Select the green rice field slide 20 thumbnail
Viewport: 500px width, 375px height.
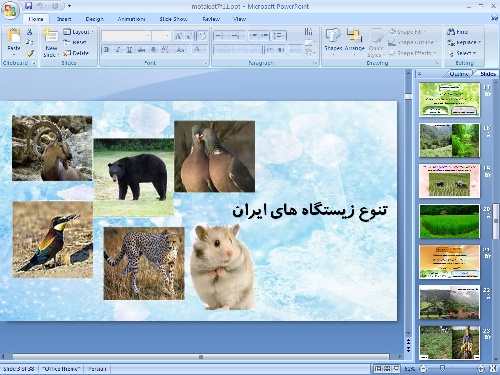point(449,221)
